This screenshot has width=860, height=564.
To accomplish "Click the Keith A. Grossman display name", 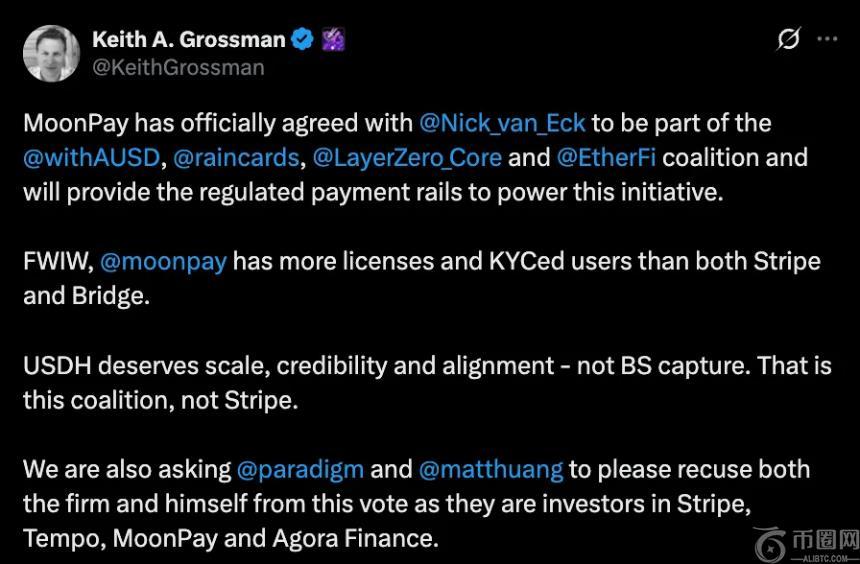I will 188,39.
